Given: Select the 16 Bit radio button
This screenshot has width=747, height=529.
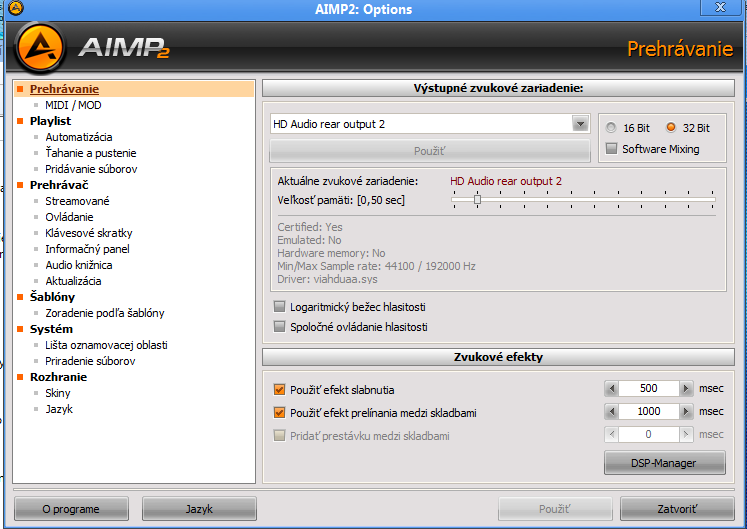Looking at the screenshot, I should [611, 128].
